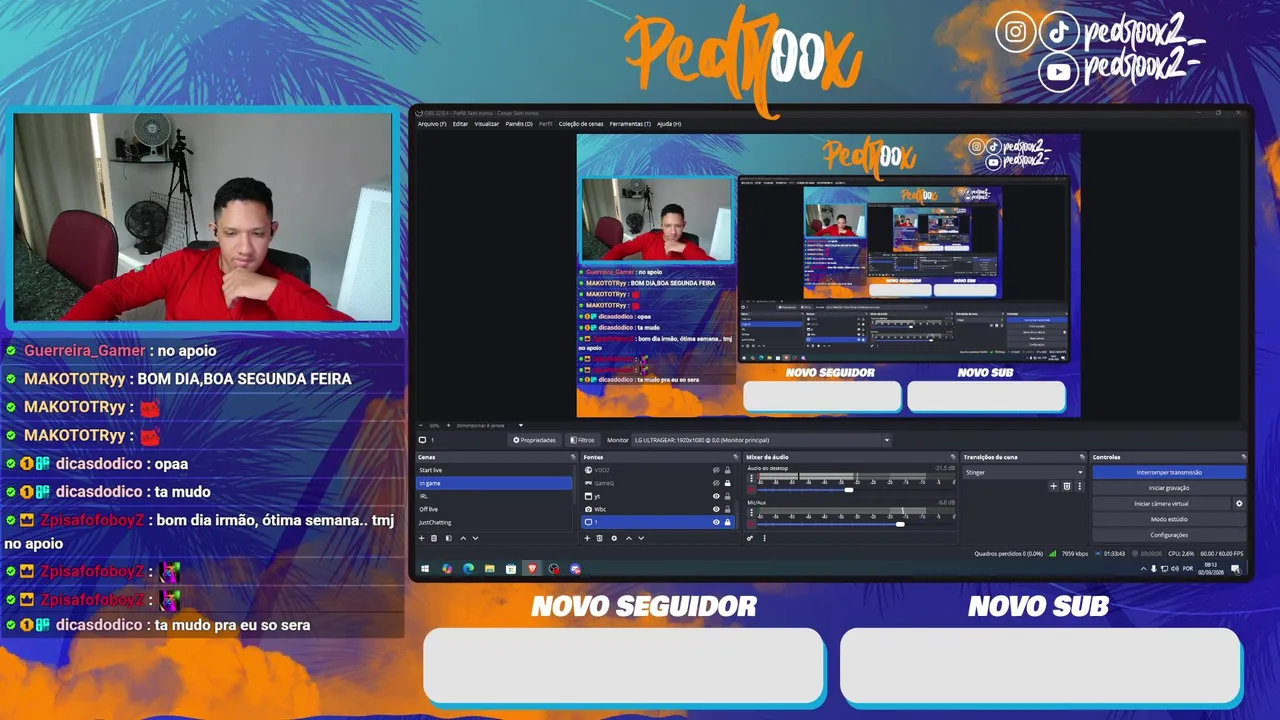Mute the Mic/Aux channel
This screenshot has width=1280, height=720.
point(751,524)
